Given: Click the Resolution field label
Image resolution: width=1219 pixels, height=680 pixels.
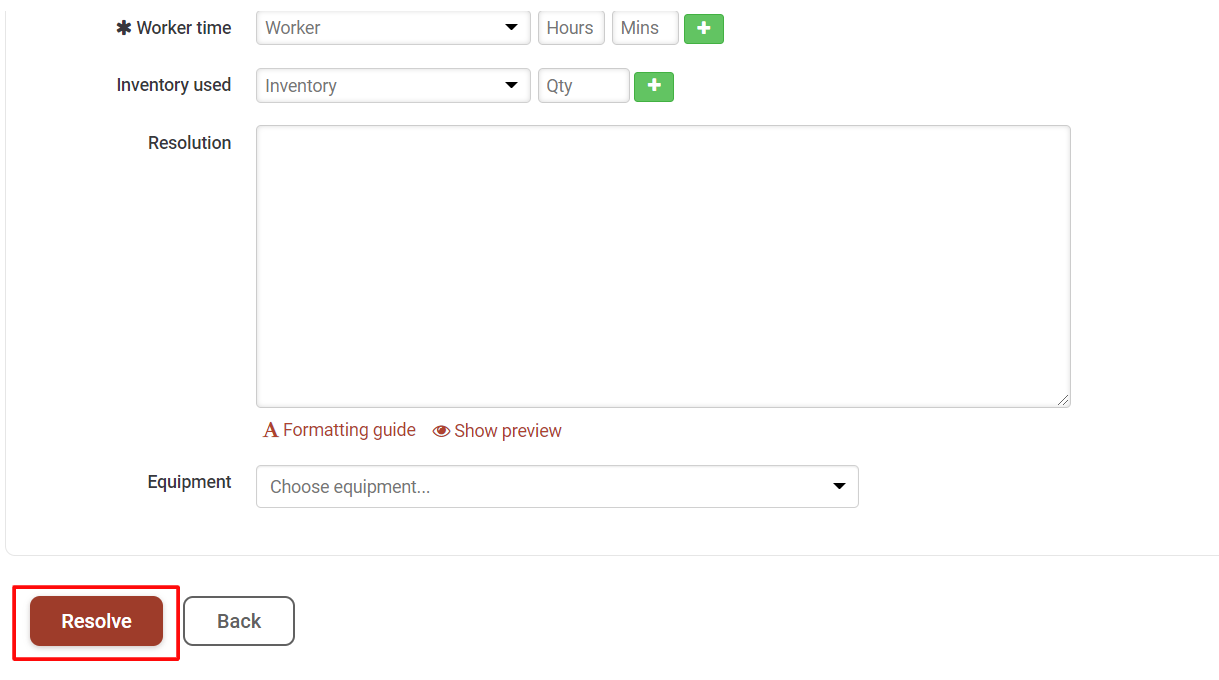Looking at the screenshot, I should [189, 143].
